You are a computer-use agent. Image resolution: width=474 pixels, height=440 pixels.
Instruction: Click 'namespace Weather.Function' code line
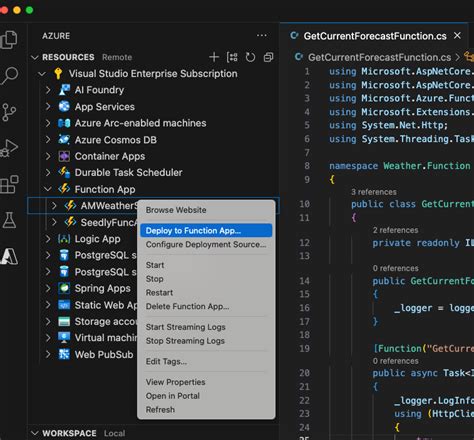399,166
